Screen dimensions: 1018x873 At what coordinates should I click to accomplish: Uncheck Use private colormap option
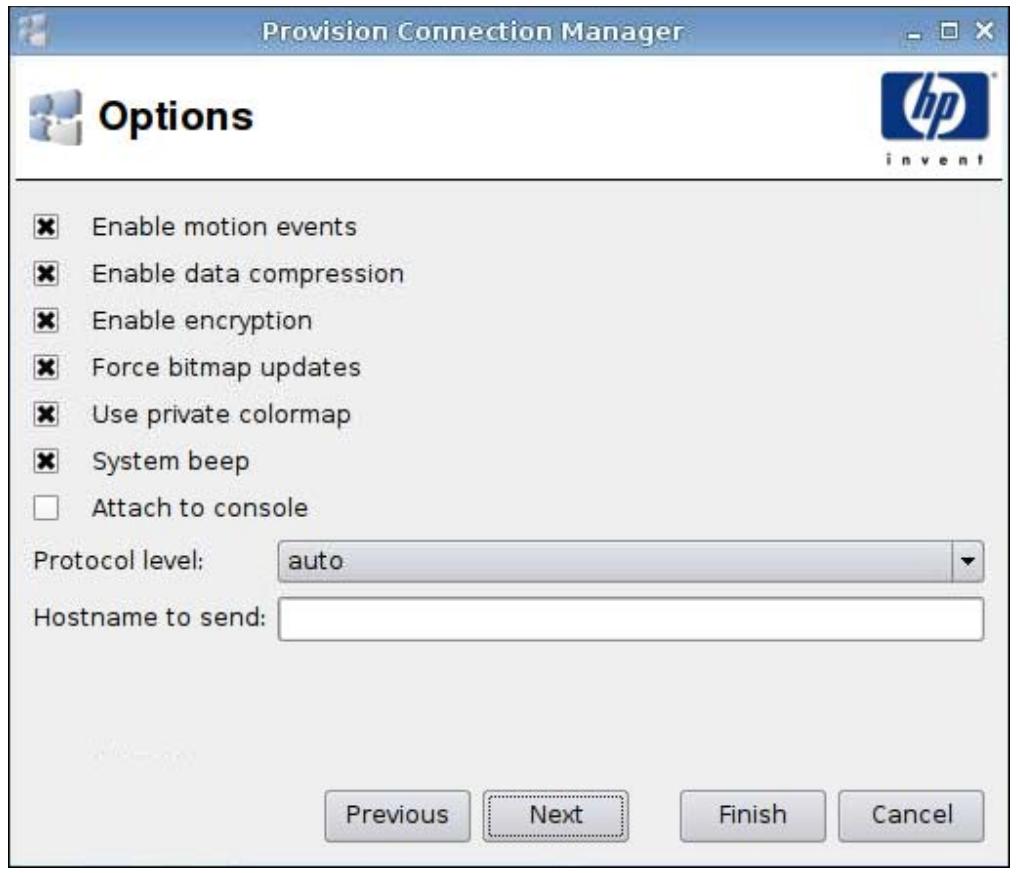coord(46,414)
